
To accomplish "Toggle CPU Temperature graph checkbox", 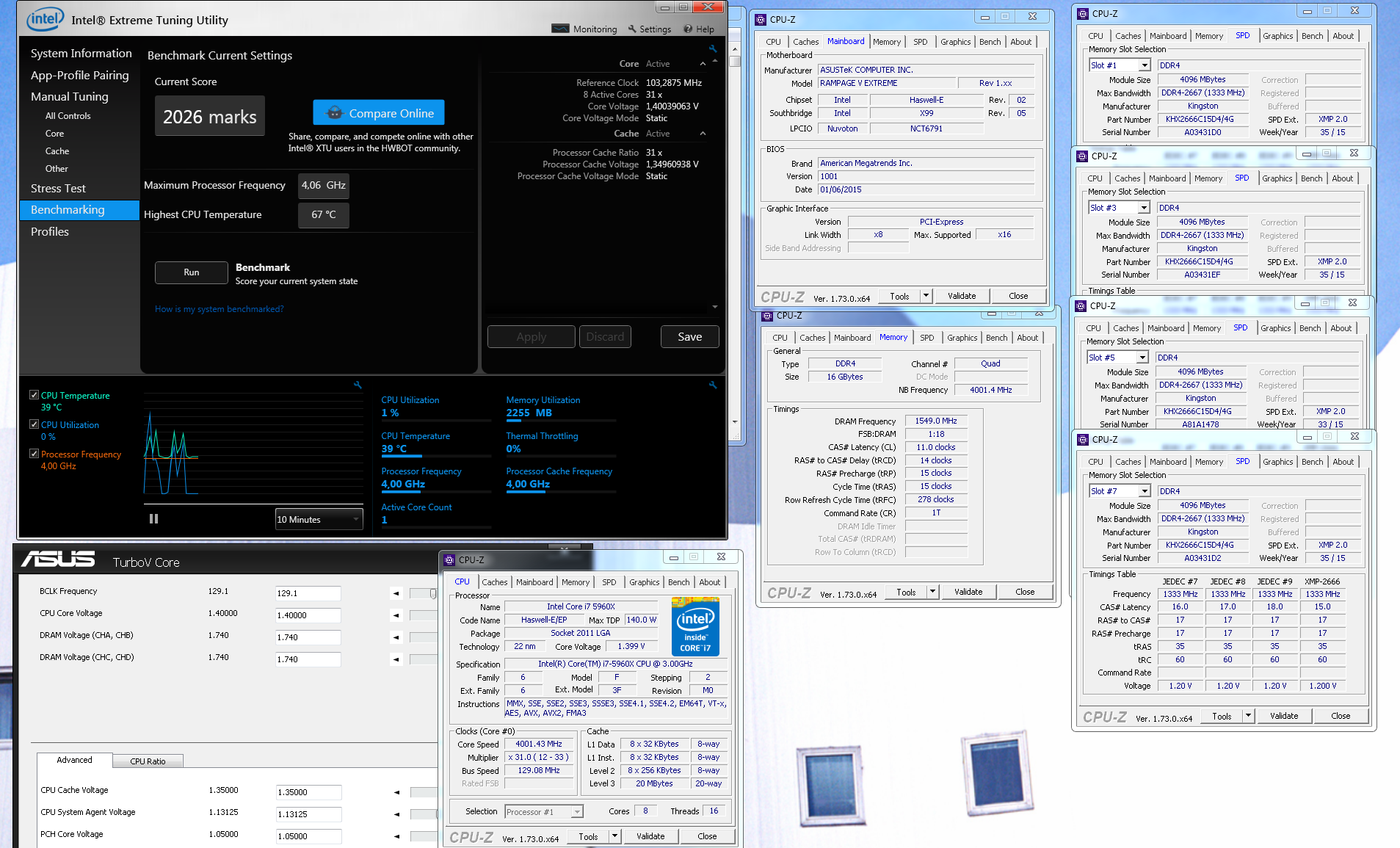I will [x=34, y=395].
